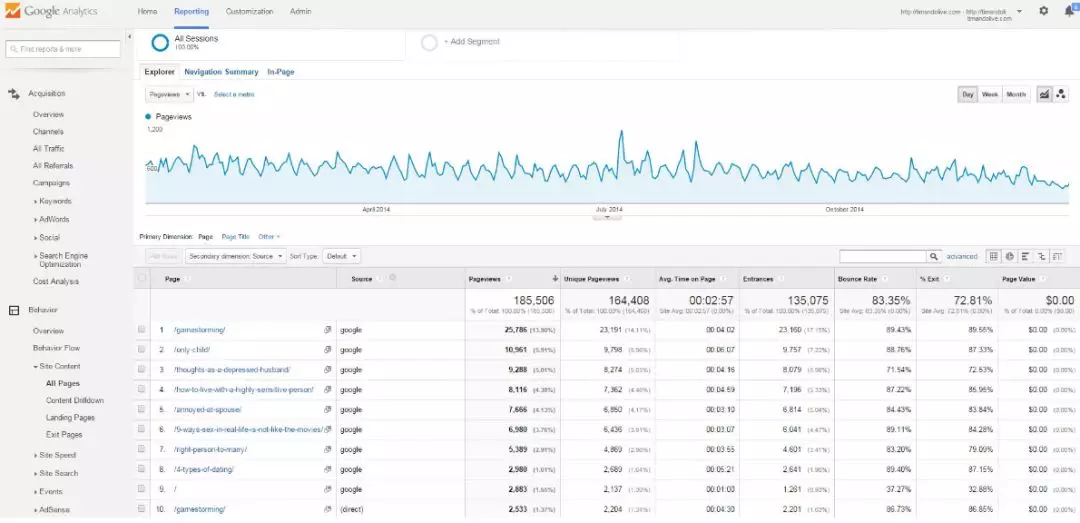1080x523 pixels.
Task: Expand the Pageviews metric dropdown above chart
Action: coord(169,94)
